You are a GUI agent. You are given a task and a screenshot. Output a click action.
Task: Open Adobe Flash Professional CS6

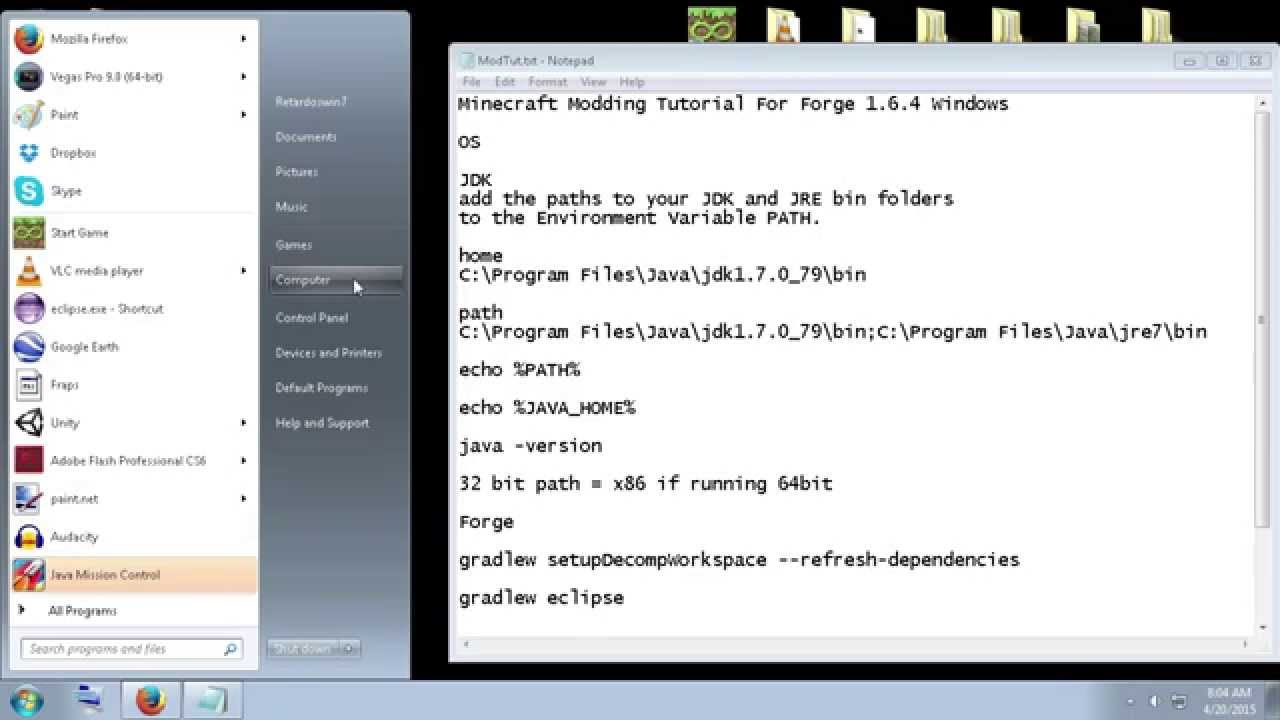click(134, 461)
